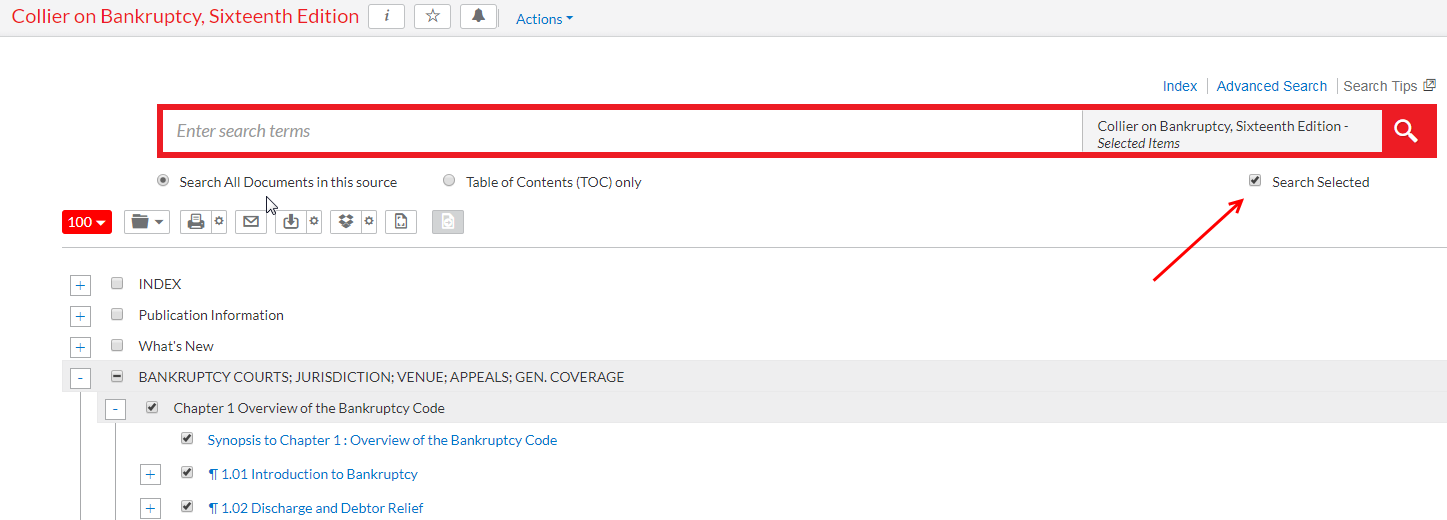The height and width of the screenshot is (520, 1447).
Task: Go to Advanced Search
Action: point(1272,86)
